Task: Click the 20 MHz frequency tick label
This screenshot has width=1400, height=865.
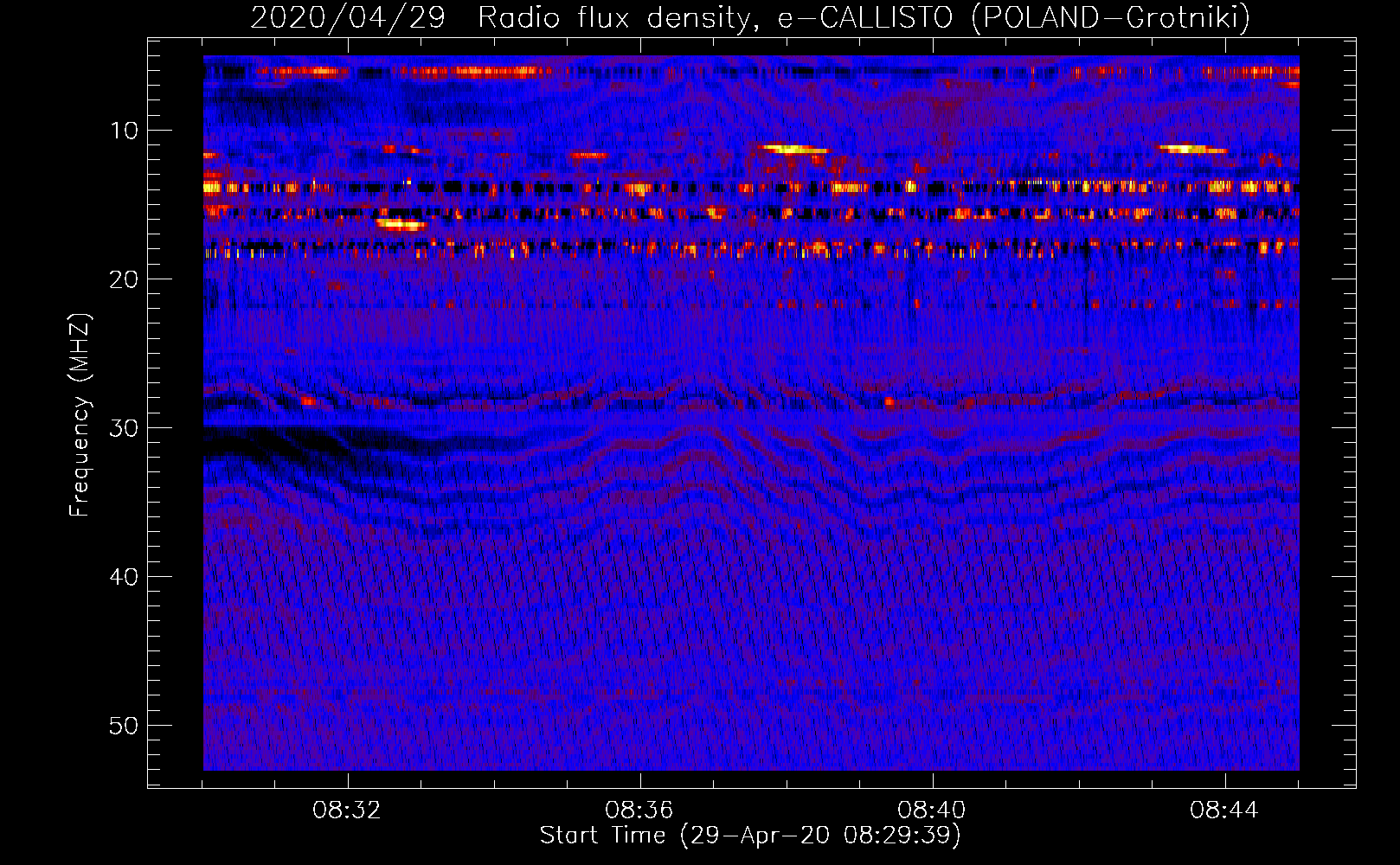Action: click(125, 279)
